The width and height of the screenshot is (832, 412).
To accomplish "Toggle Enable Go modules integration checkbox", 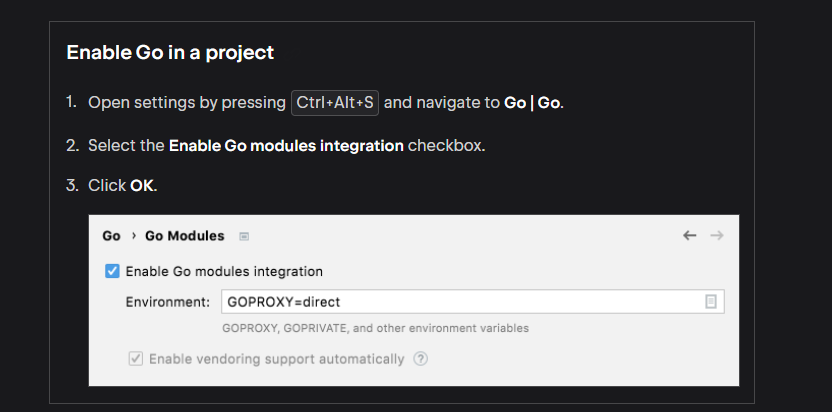I will [112, 271].
